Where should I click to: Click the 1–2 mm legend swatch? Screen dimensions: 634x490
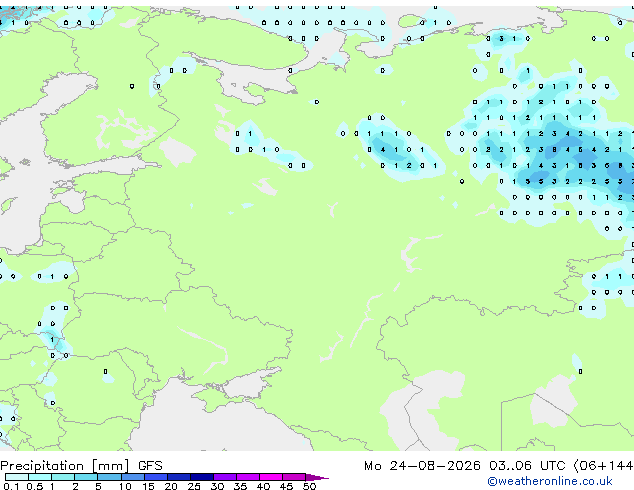pyautogui.click(x=63, y=477)
